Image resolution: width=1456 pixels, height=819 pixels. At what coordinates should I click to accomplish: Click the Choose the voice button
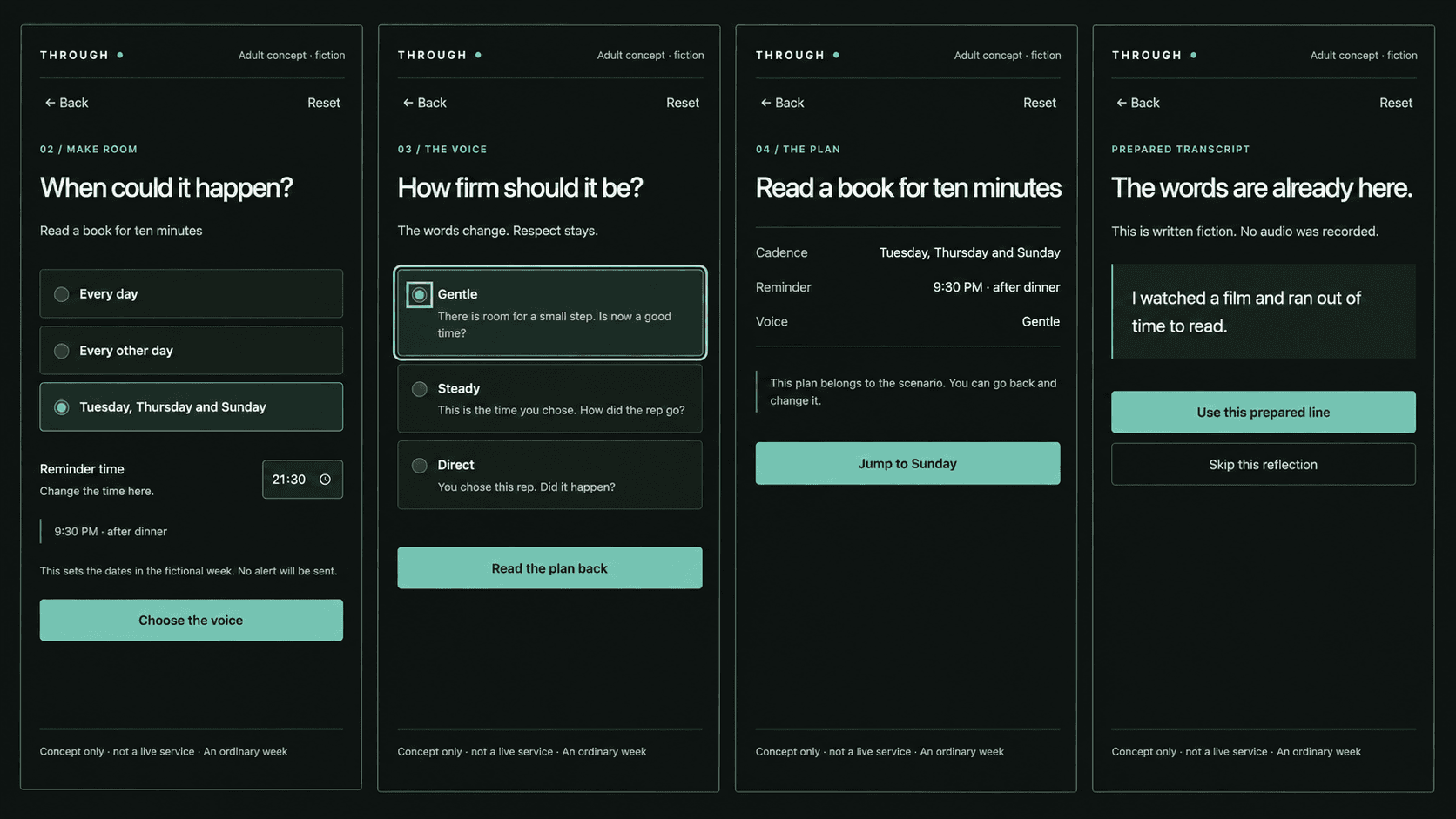click(x=191, y=621)
